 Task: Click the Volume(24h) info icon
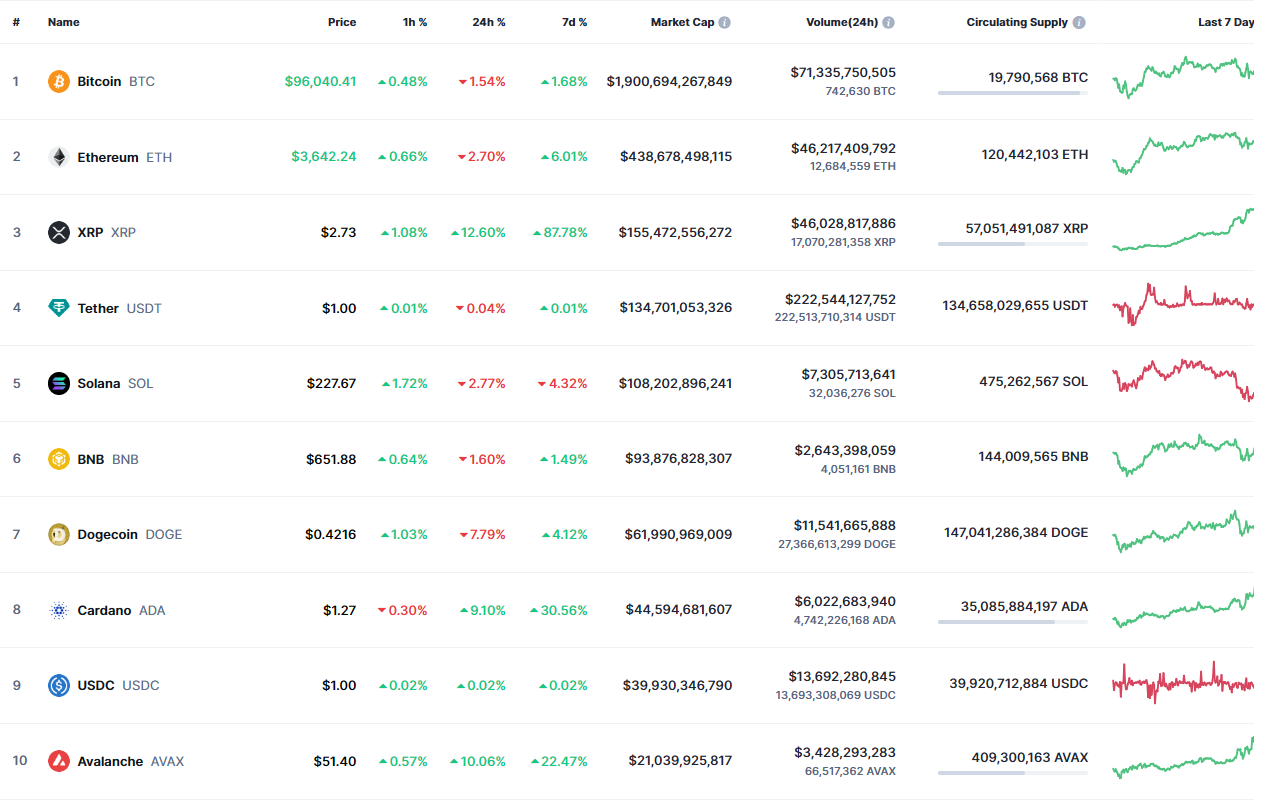pos(888,22)
